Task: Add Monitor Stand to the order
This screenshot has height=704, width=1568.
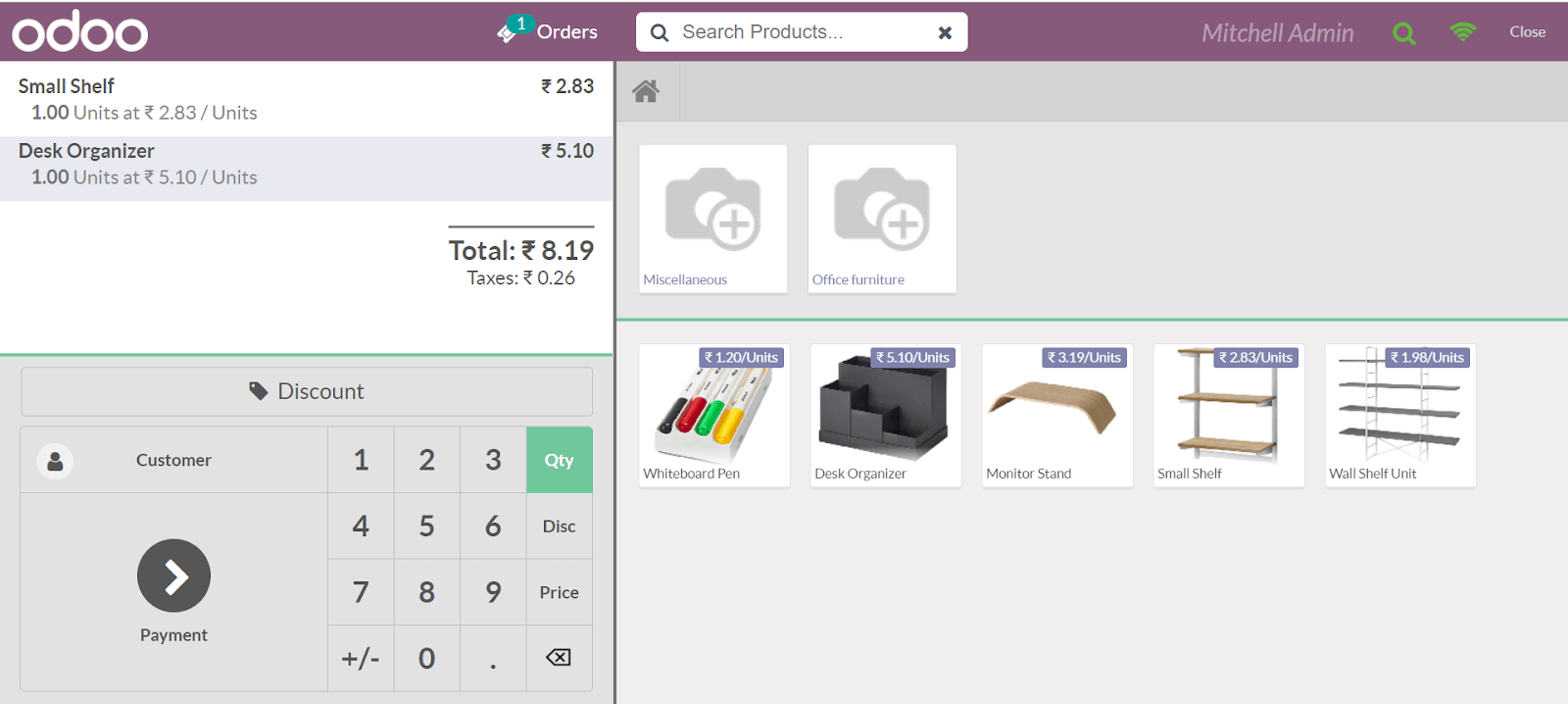Action: tap(1057, 416)
